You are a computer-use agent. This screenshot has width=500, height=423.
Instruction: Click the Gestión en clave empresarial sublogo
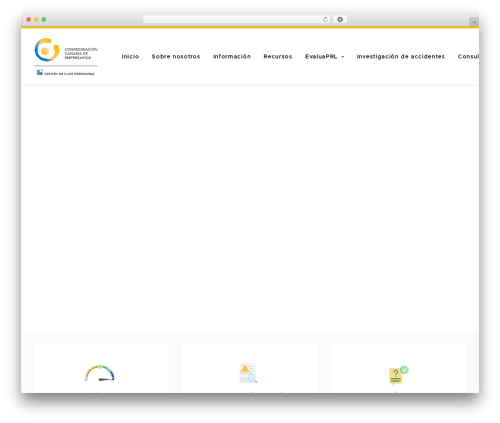66,73
